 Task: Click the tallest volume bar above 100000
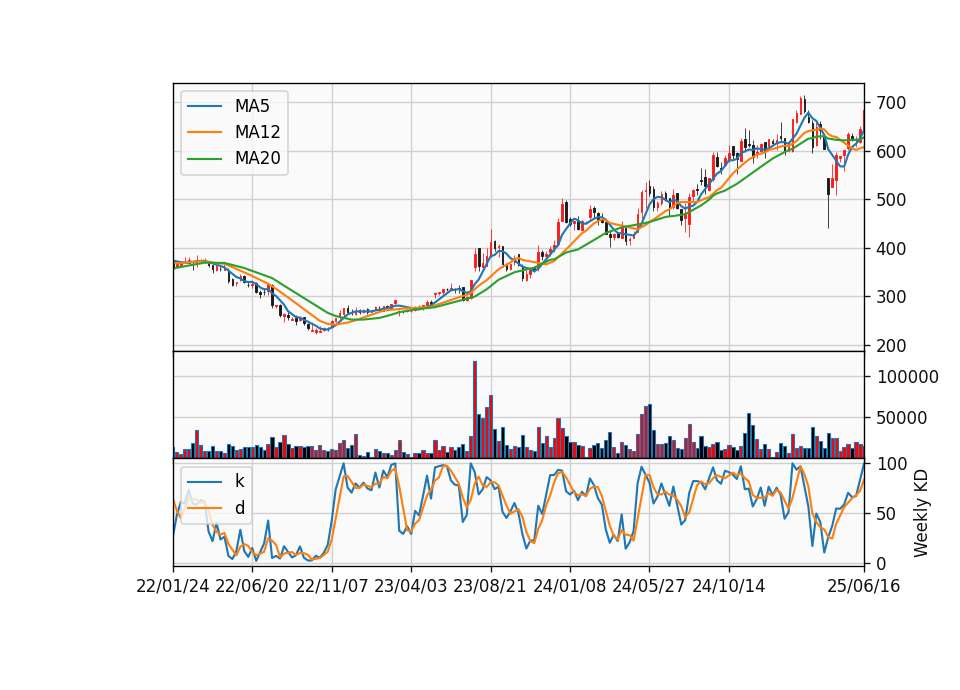[x=475, y=410]
